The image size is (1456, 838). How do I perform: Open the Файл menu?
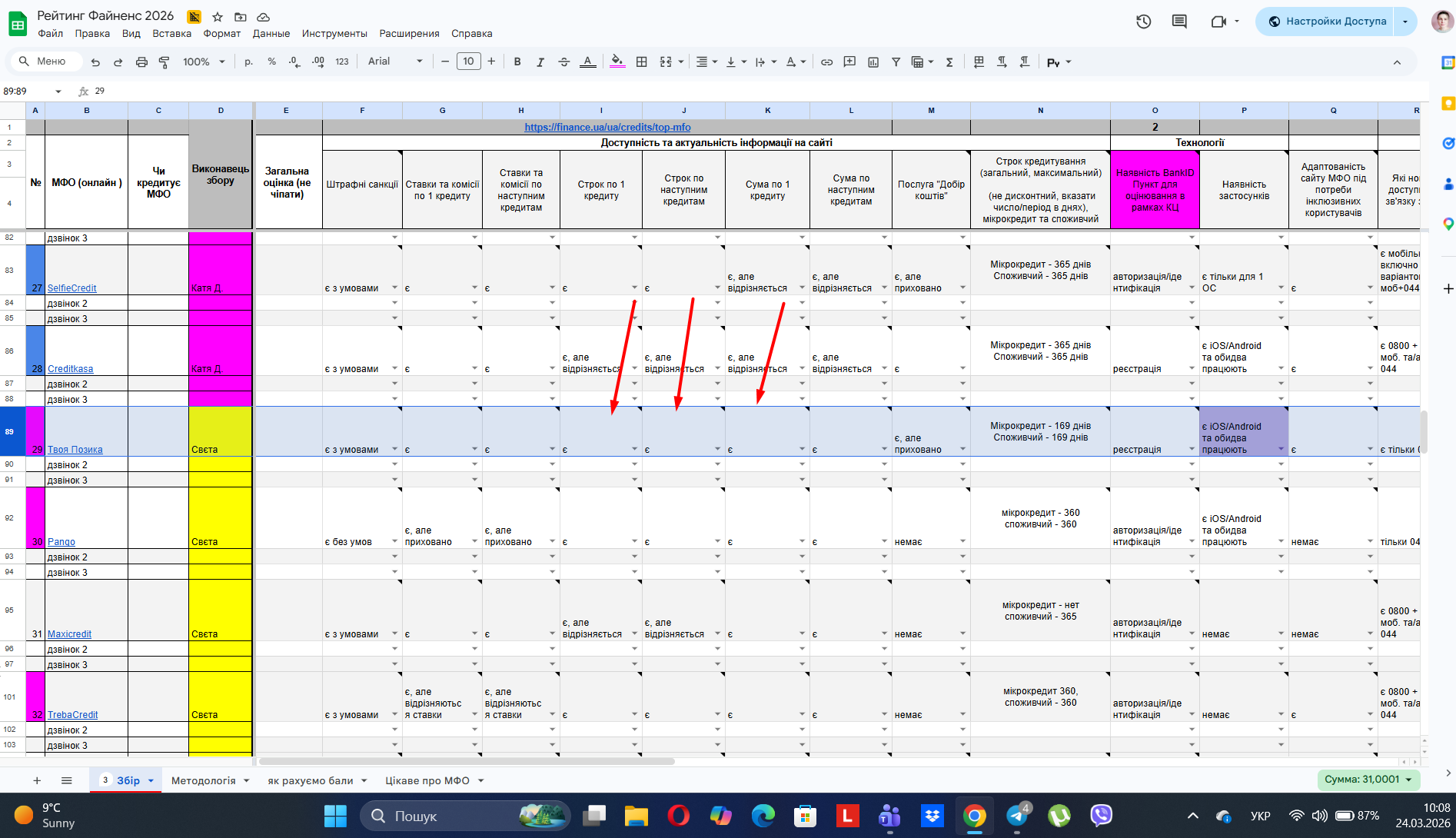(51, 34)
